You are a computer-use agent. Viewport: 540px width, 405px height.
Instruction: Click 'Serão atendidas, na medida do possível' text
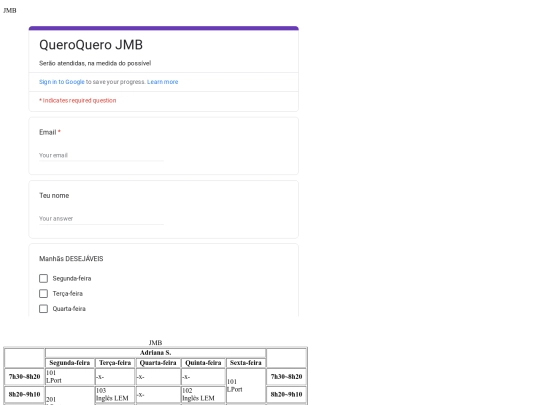click(x=95, y=63)
